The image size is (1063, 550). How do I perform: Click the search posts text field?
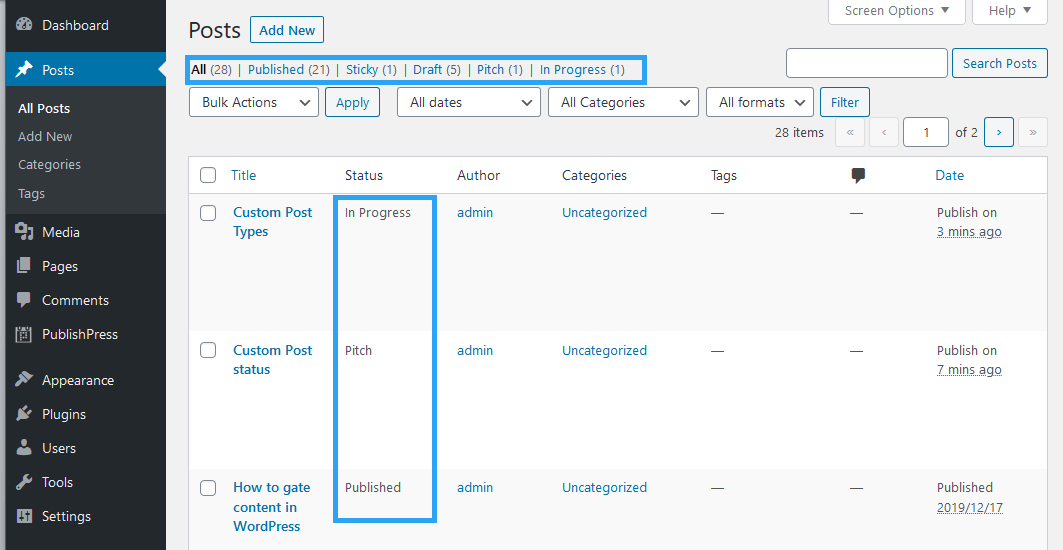(866, 63)
